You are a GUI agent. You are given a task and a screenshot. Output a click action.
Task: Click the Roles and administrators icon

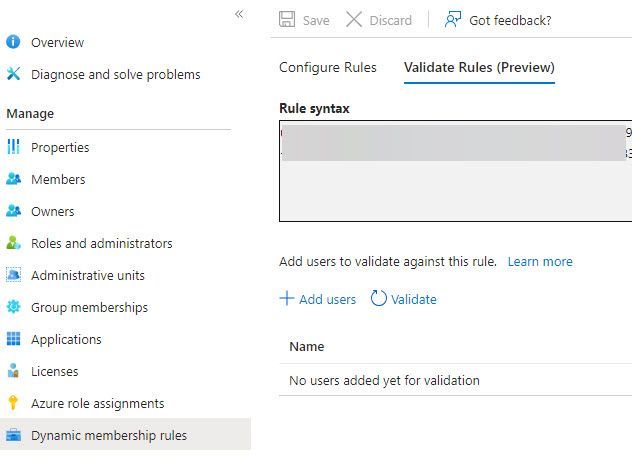click(14, 243)
